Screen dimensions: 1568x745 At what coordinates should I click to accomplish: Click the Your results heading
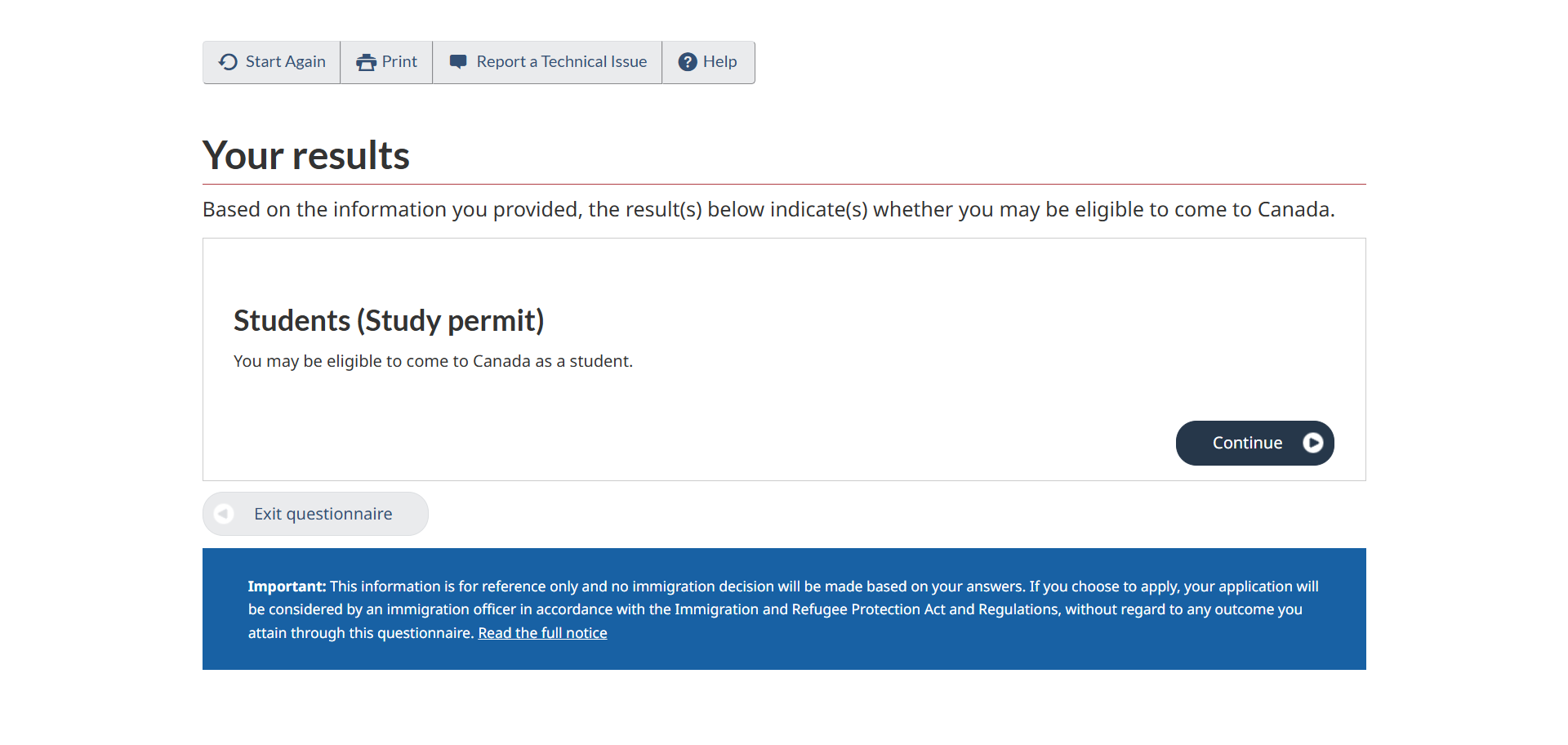[x=305, y=155]
